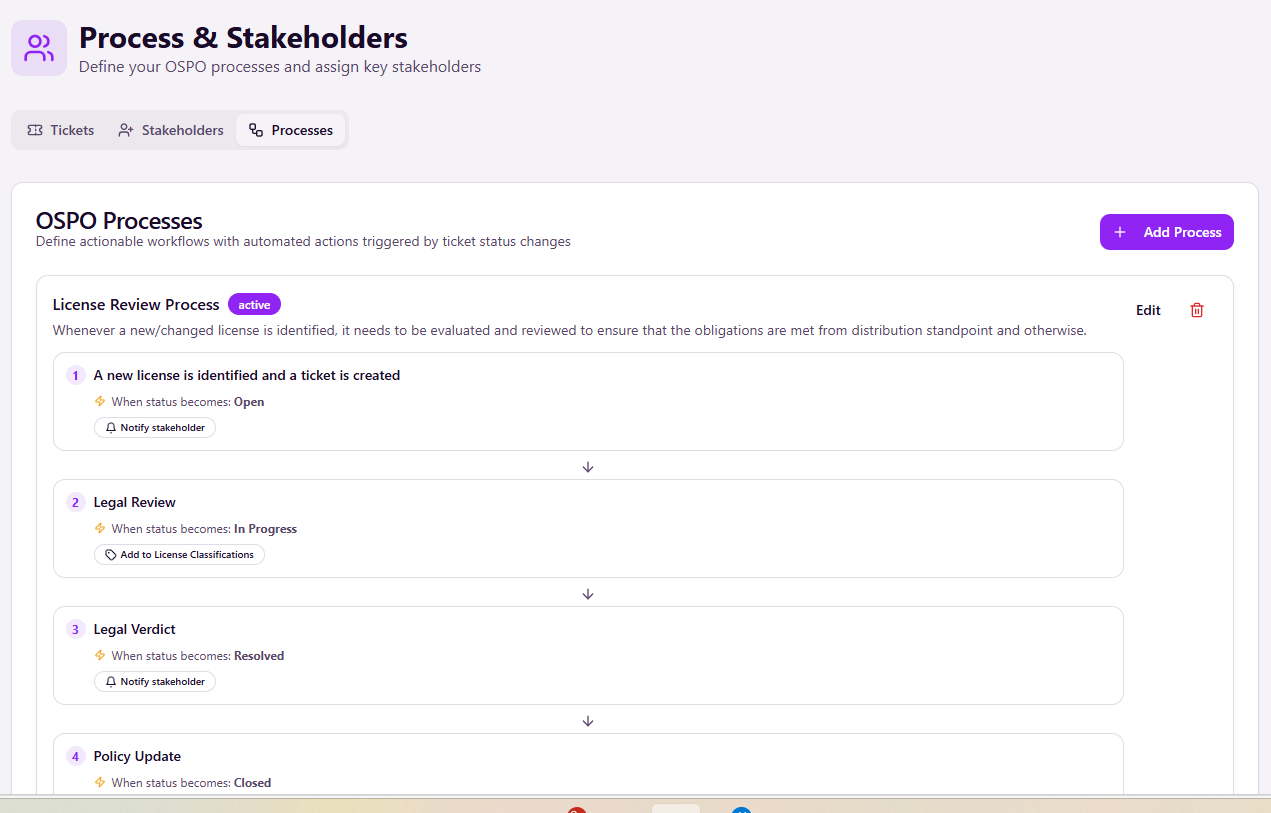The width and height of the screenshot is (1271, 813).
Task: Click the plus icon in Add Process
Action: [x=1120, y=232]
